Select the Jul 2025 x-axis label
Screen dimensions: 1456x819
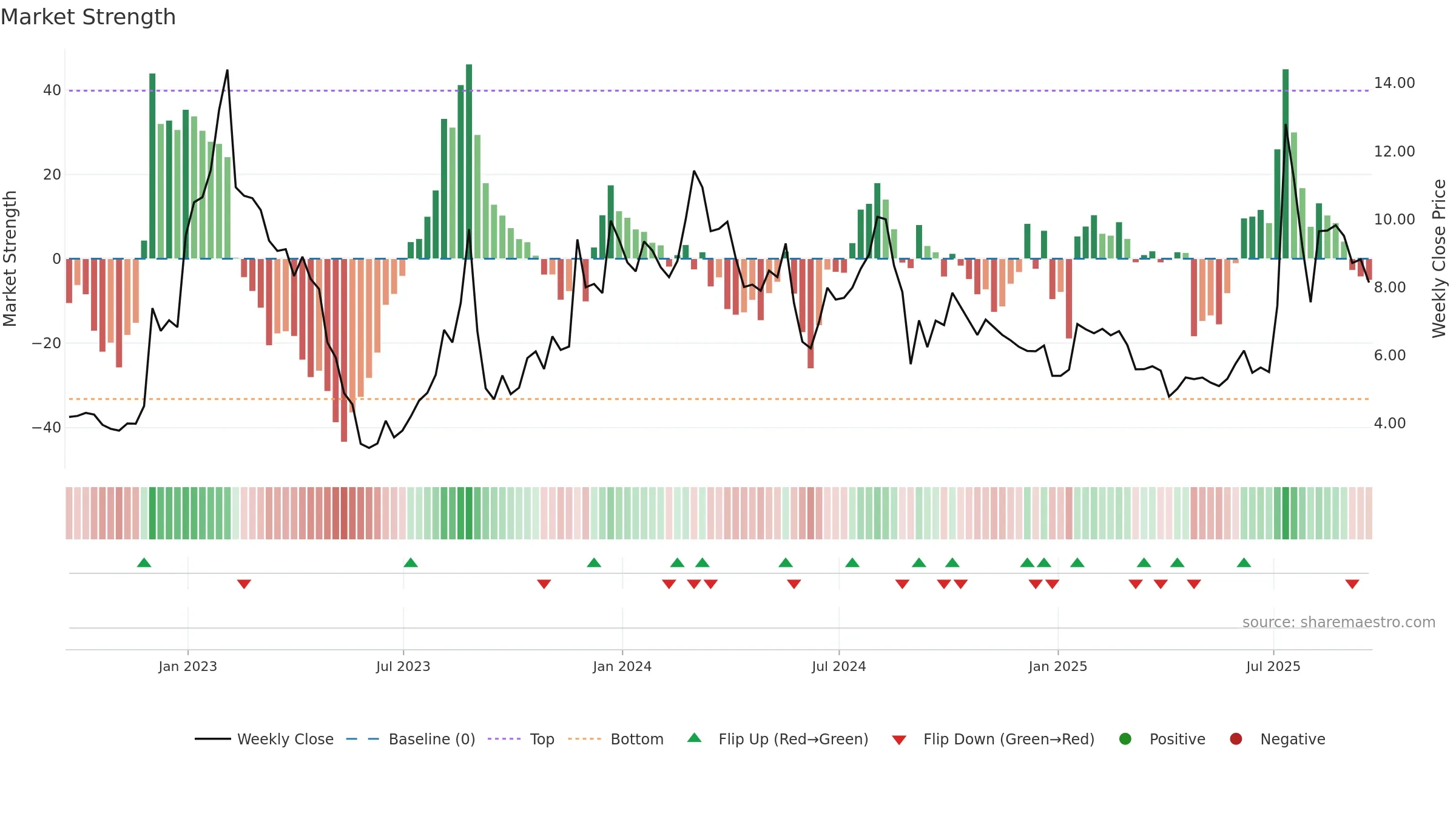(x=1273, y=666)
